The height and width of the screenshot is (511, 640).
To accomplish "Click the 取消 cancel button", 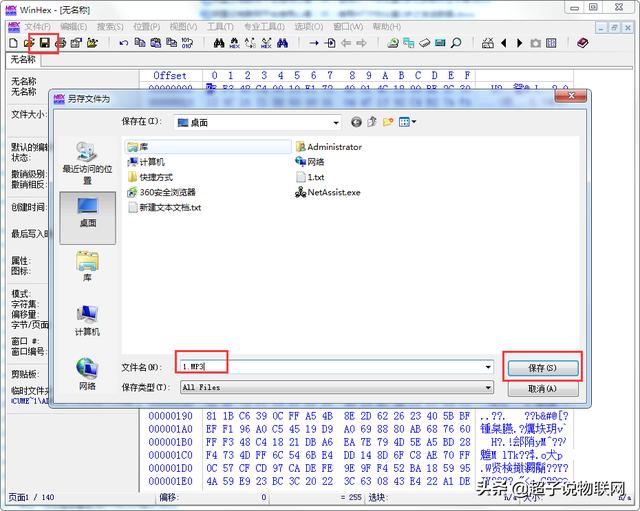I will [542, 389].
